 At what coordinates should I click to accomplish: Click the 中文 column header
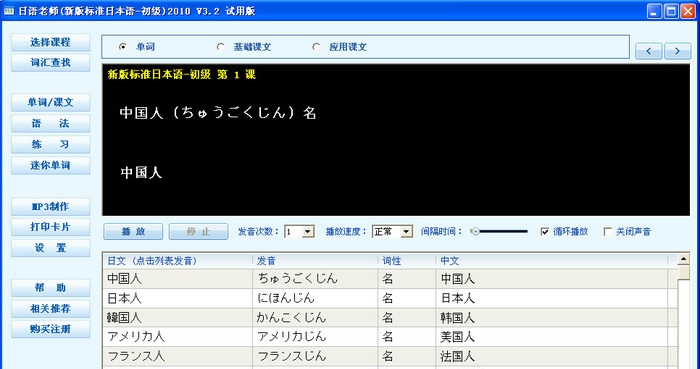click(552, 261)
